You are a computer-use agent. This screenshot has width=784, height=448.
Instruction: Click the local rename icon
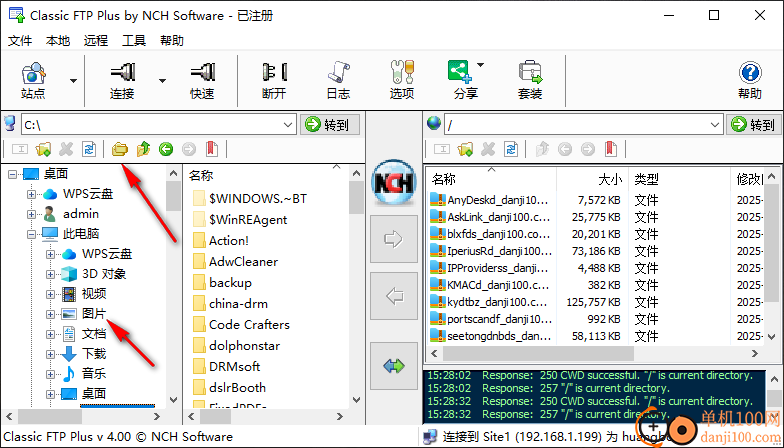(20, 149)
